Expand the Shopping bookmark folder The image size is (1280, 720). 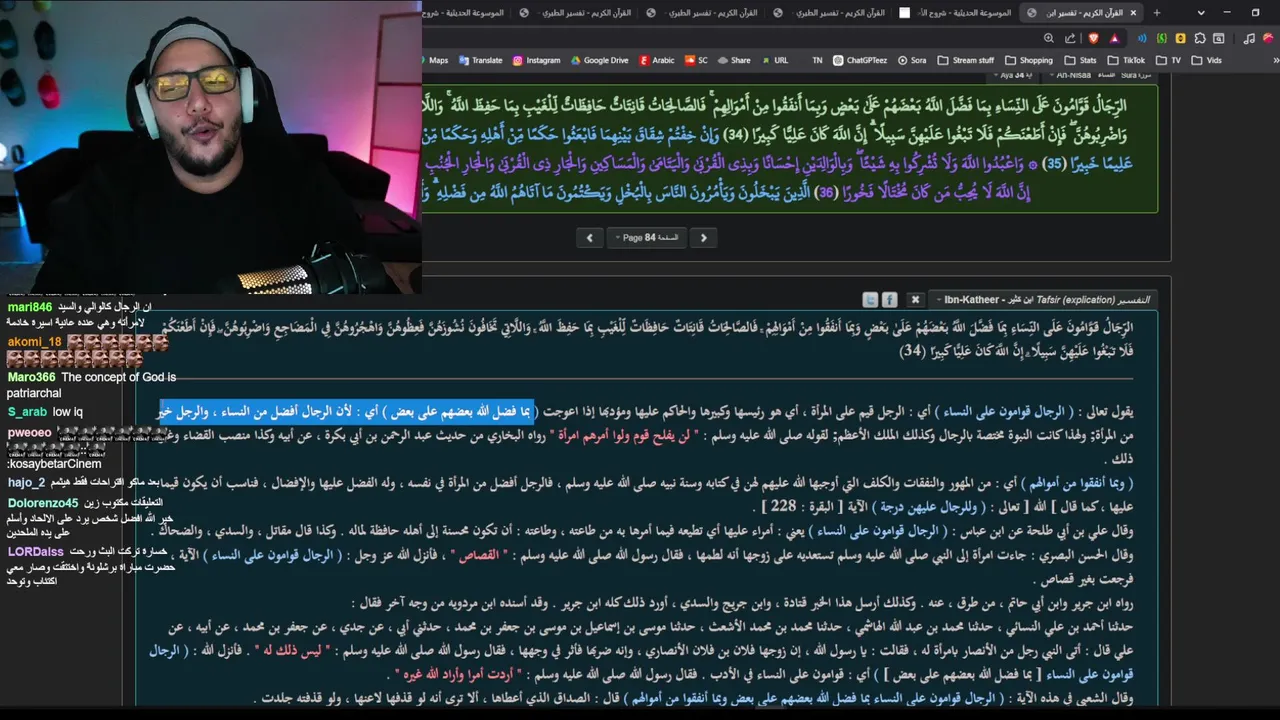(1029, 60)
